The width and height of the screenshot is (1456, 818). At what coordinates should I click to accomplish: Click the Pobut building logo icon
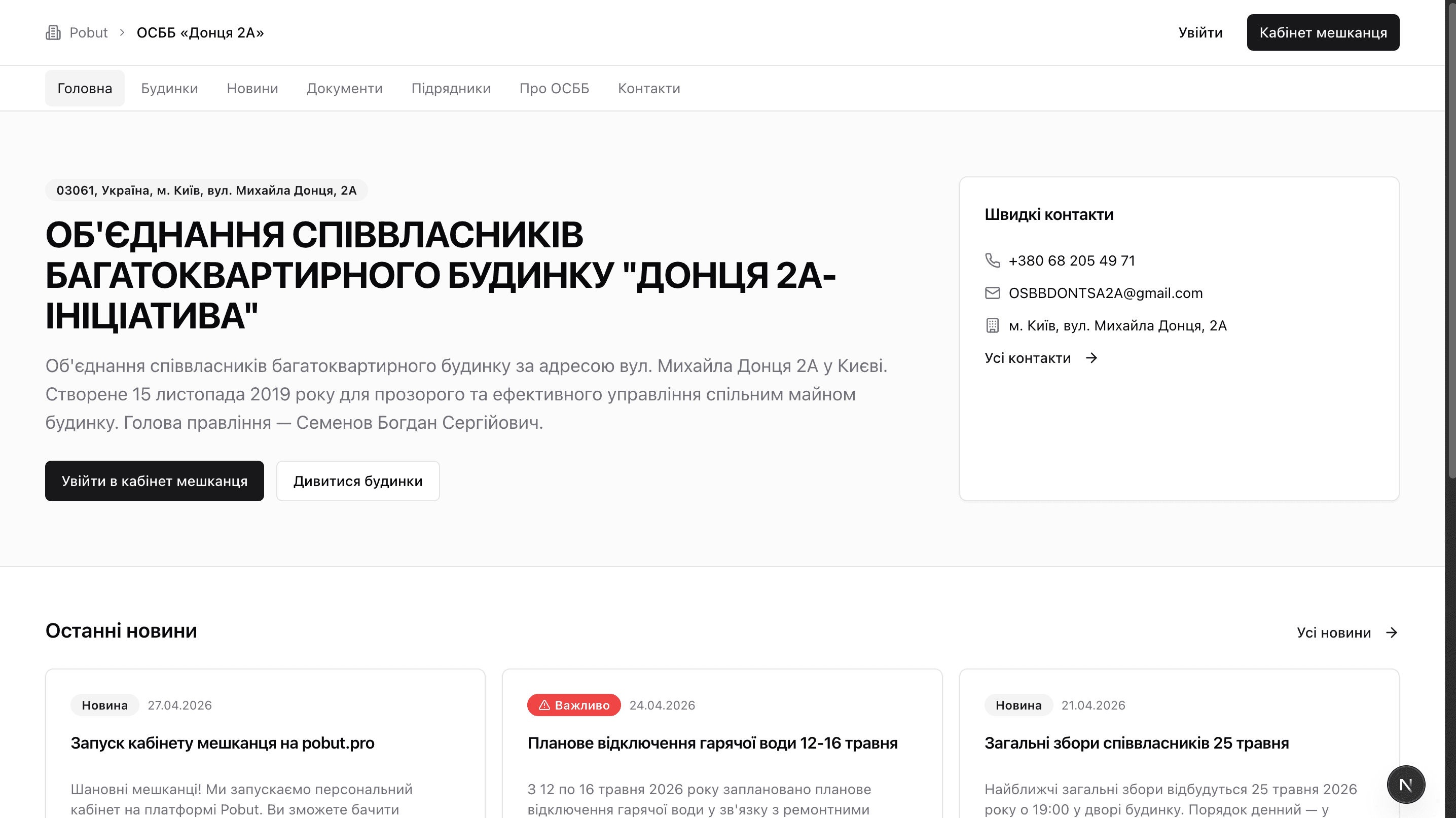tap(53, 33)
